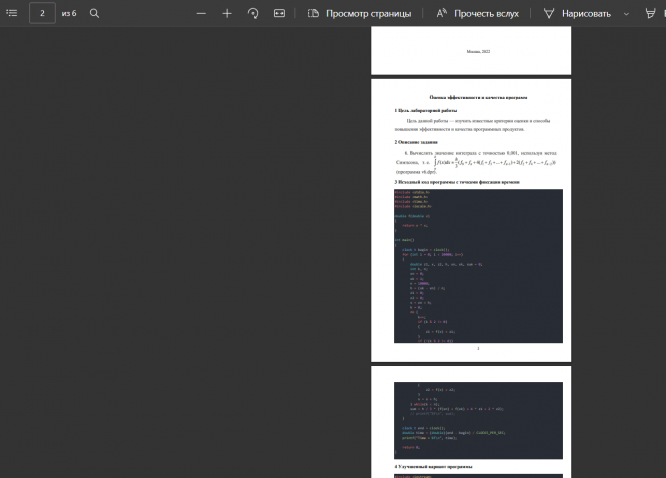
Task: Toggle fit to page width
Action: 279,13
